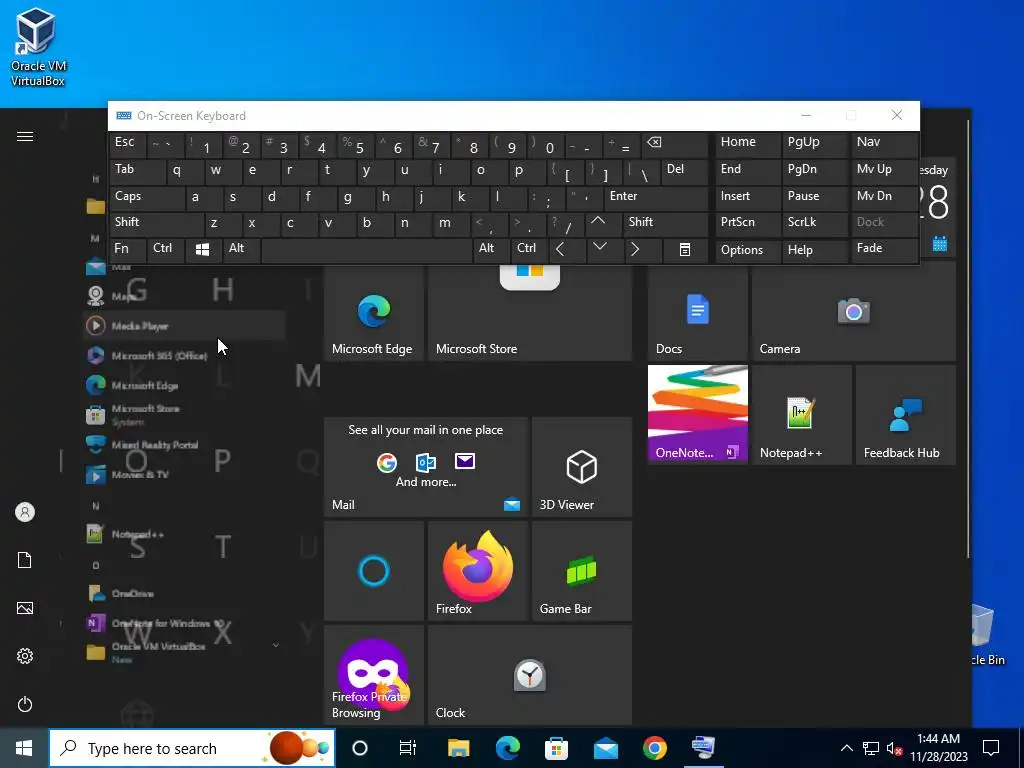The image size is (1024, 768).
Task: Click the context menu key on keyboard
Action: tap(684, 249)
